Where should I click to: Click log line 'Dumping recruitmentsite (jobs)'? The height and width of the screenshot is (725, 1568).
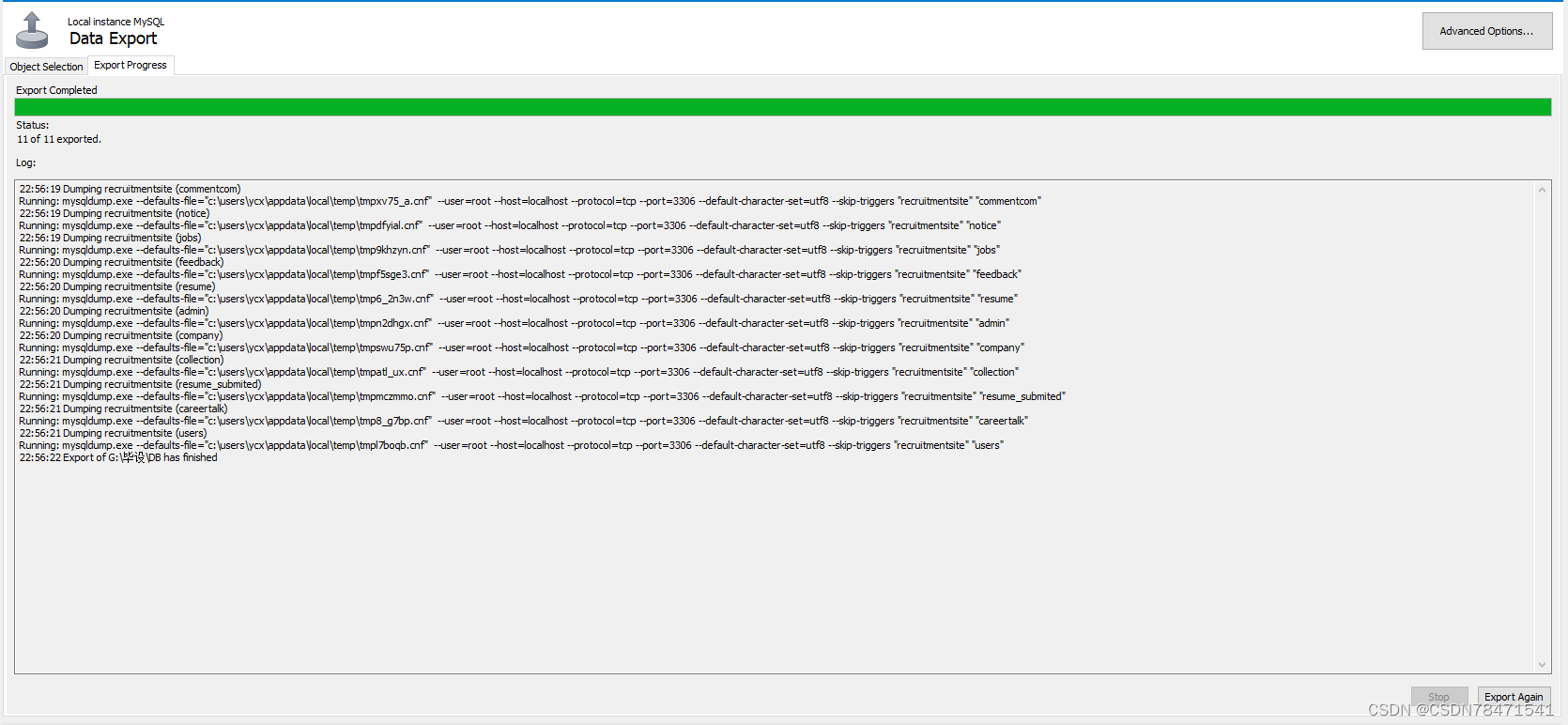point(111,238)
